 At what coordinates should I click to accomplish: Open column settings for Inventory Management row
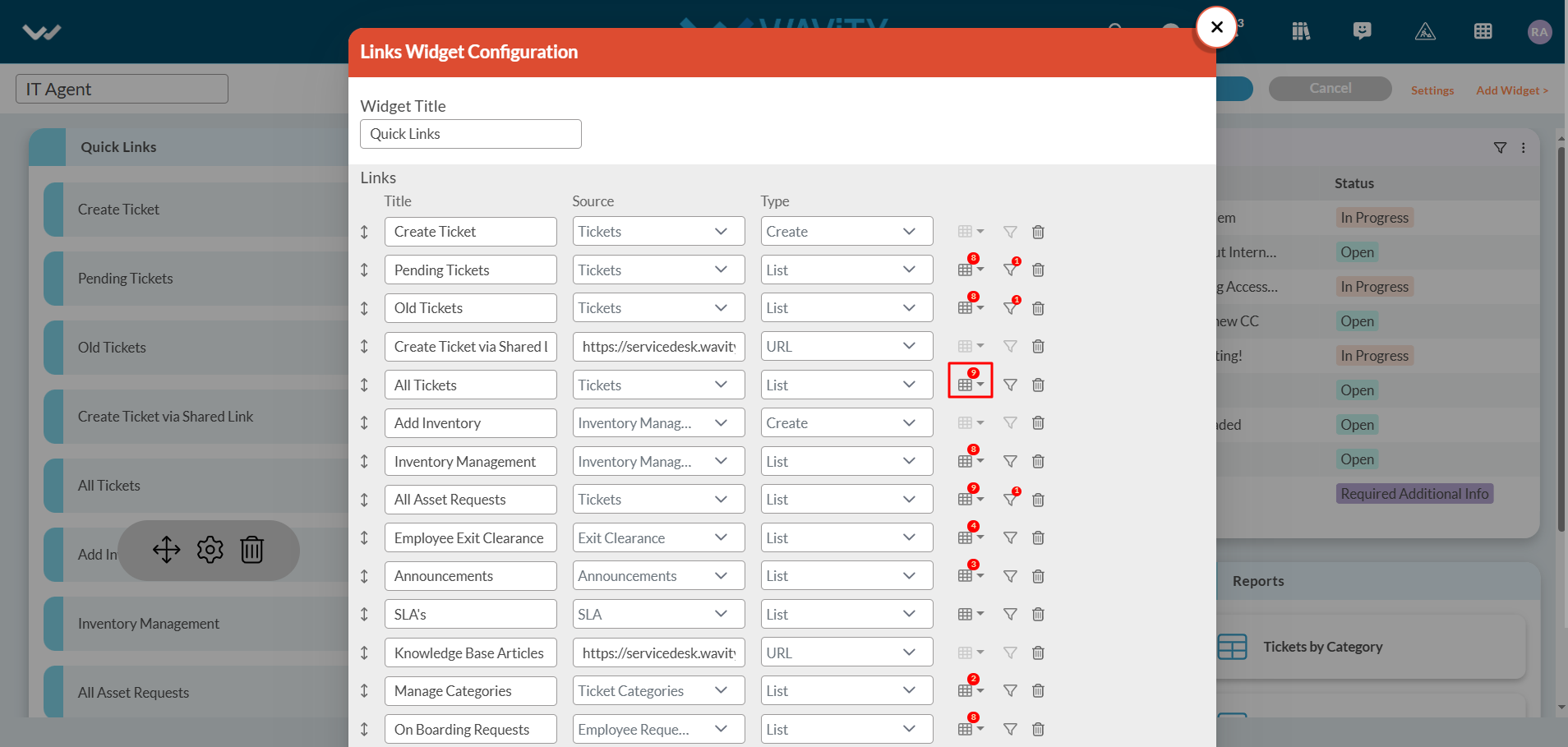click(971, 459)
